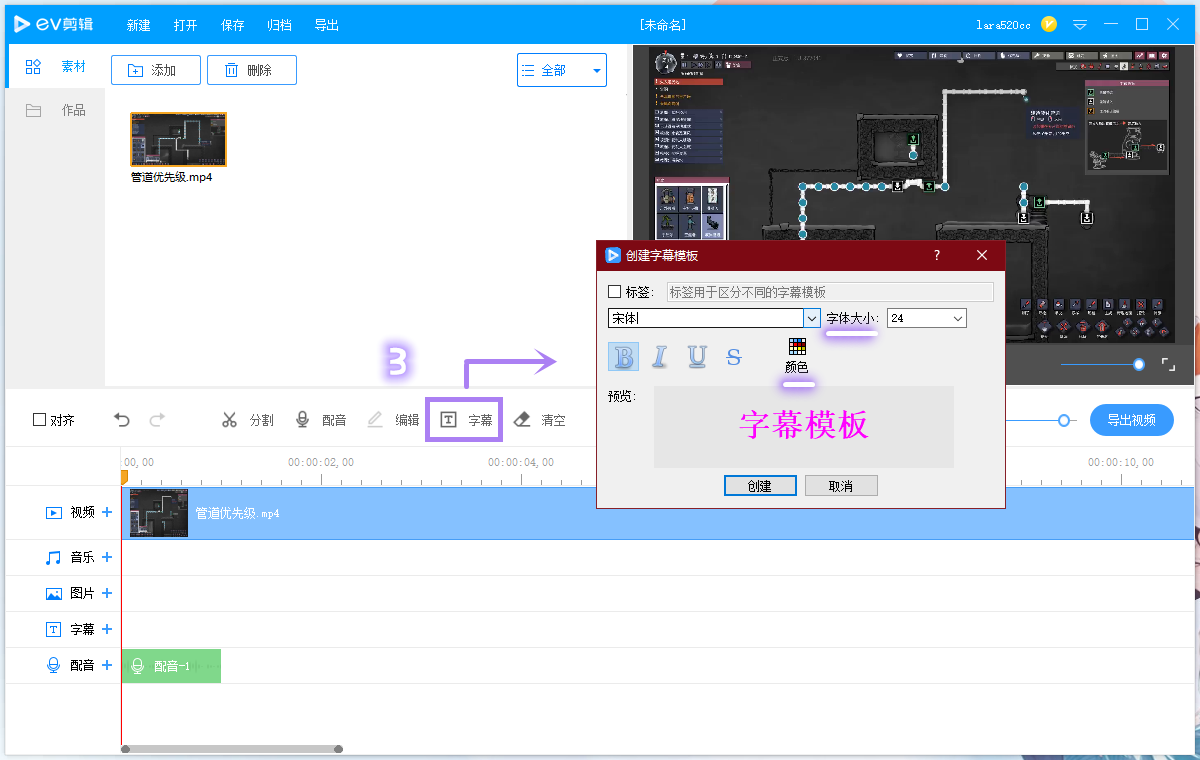
Task: Click the 删除 material button
Action: coord(252,70)
